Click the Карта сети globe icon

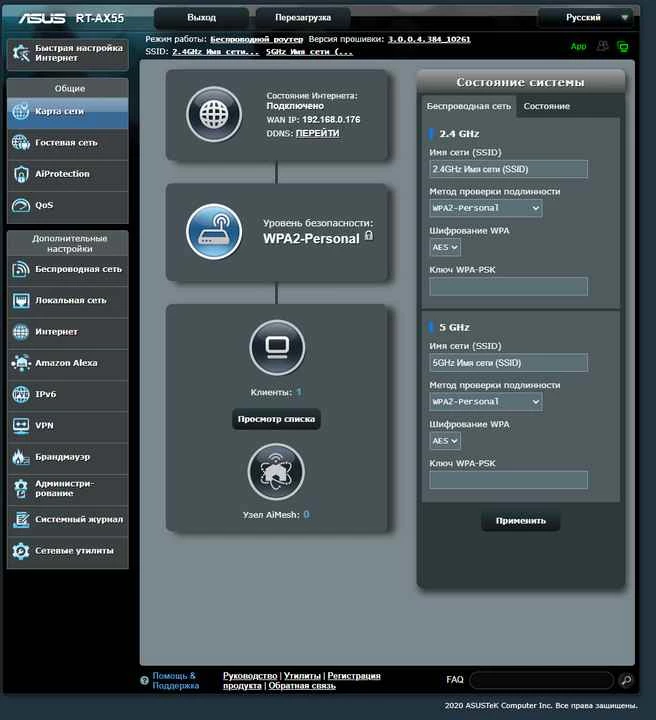(21, 112)
